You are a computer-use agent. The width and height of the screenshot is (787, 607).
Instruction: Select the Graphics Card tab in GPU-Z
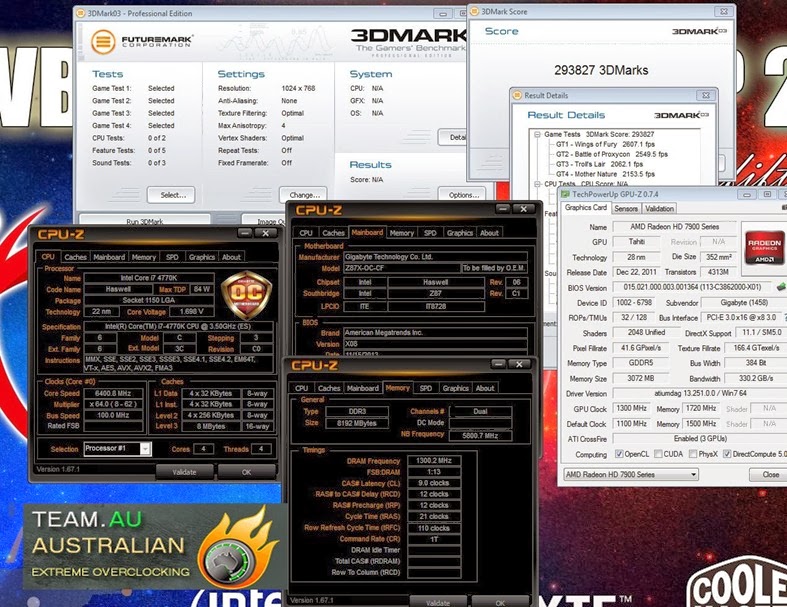[x=585, y=207]
